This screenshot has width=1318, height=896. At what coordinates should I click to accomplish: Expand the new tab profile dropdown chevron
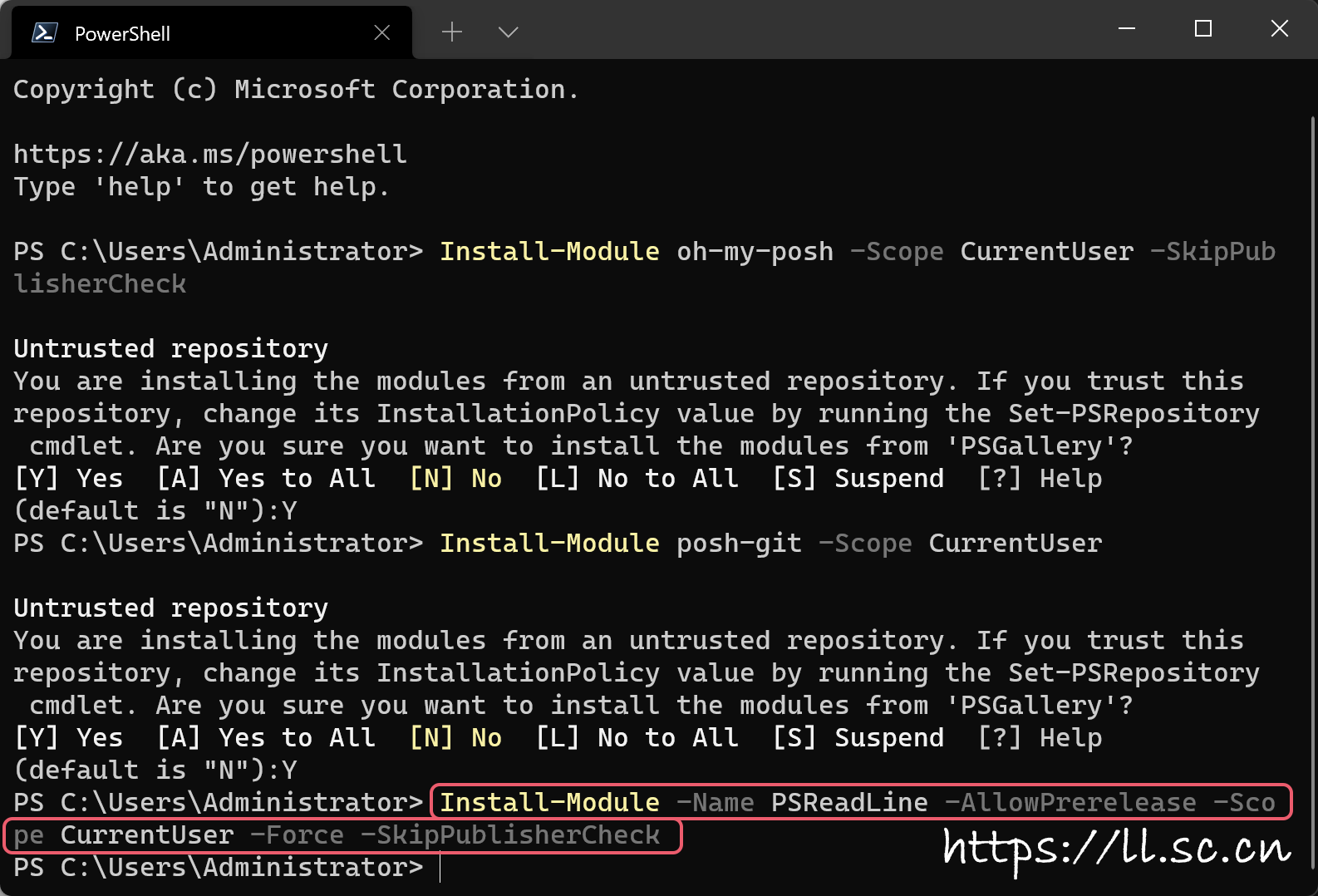coord(508,32)
